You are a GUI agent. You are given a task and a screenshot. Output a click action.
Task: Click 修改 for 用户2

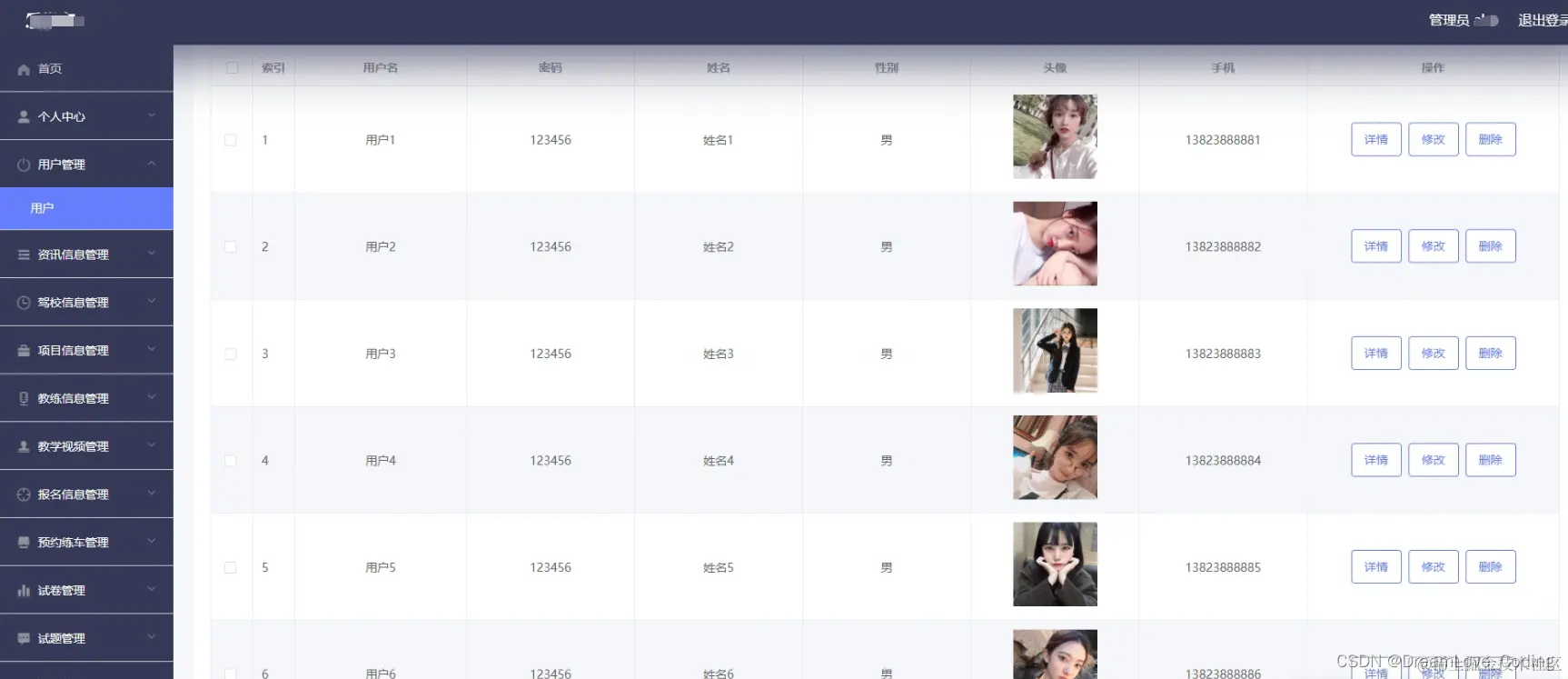pyautogui.click(x=1434, y=246)
